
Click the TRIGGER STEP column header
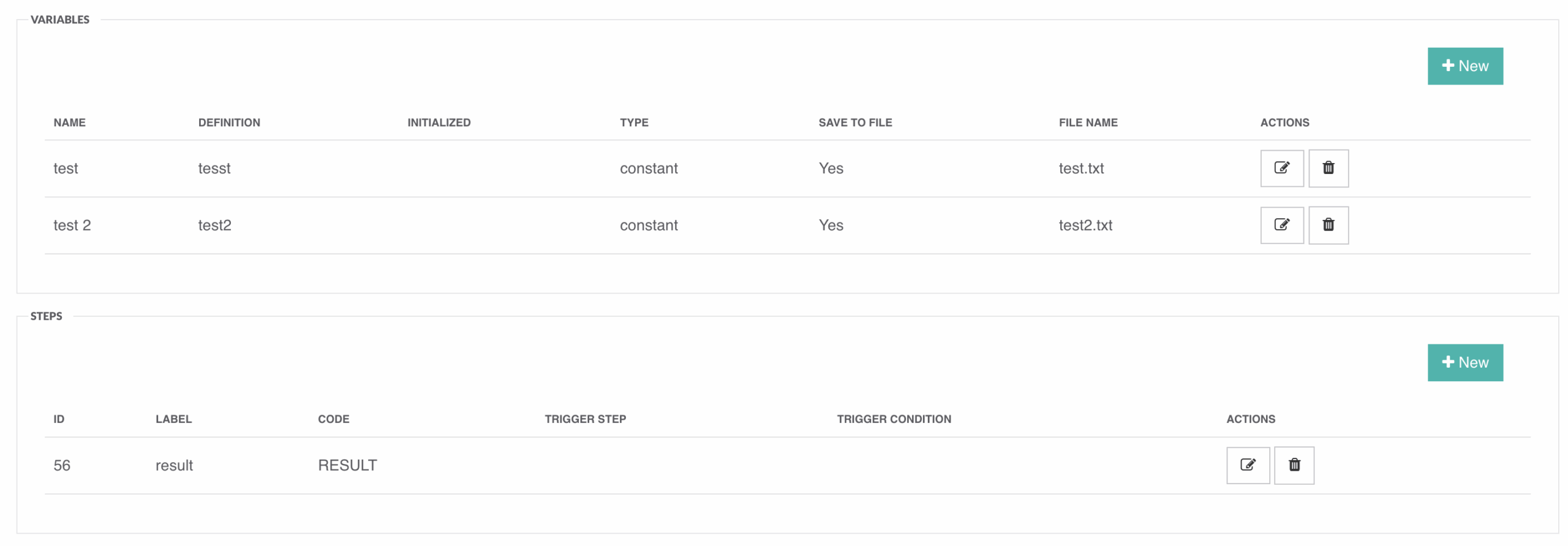[585, 419]
